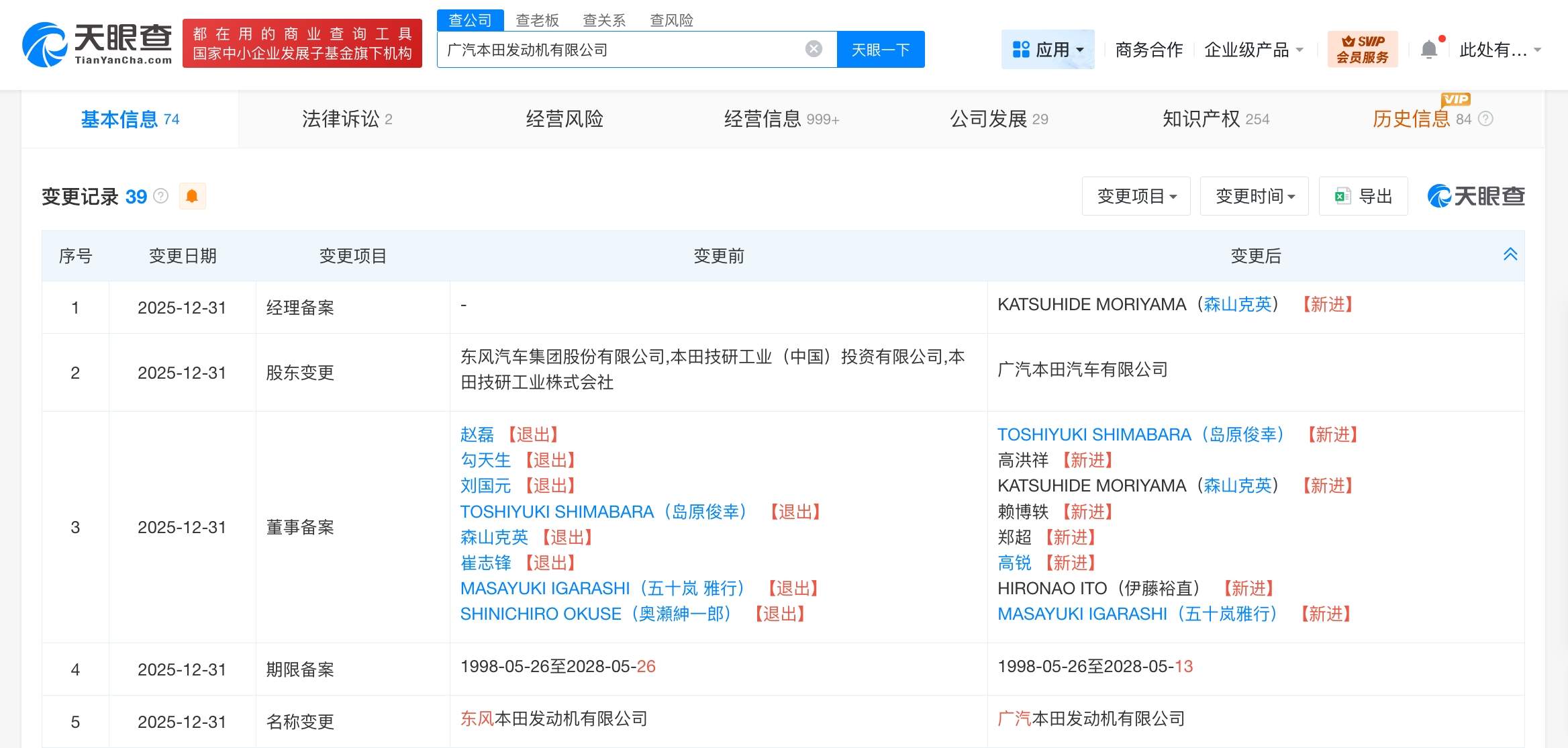This screenshot has width=1568, height=748.
Task: Open the 赵磊 person link
Action: click(x=477, y=434)
